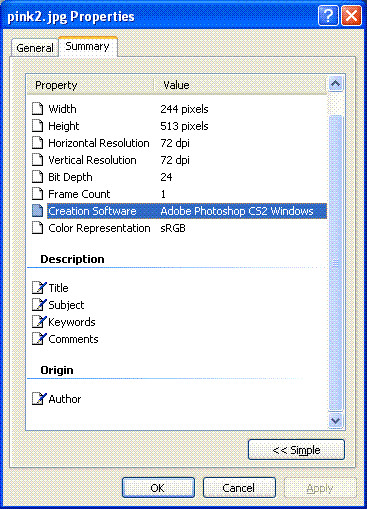
Task: Select the Bit Depth row
Action: [x=177, y=177]
